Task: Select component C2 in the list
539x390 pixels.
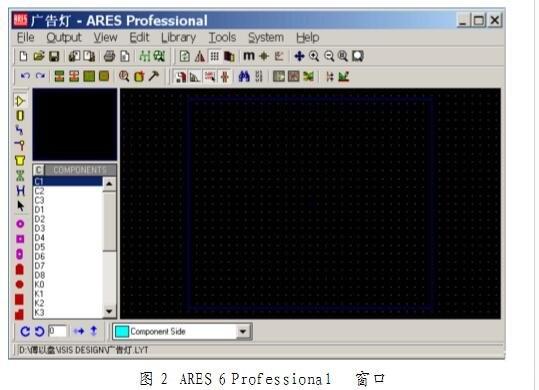Action: [67, 191]
